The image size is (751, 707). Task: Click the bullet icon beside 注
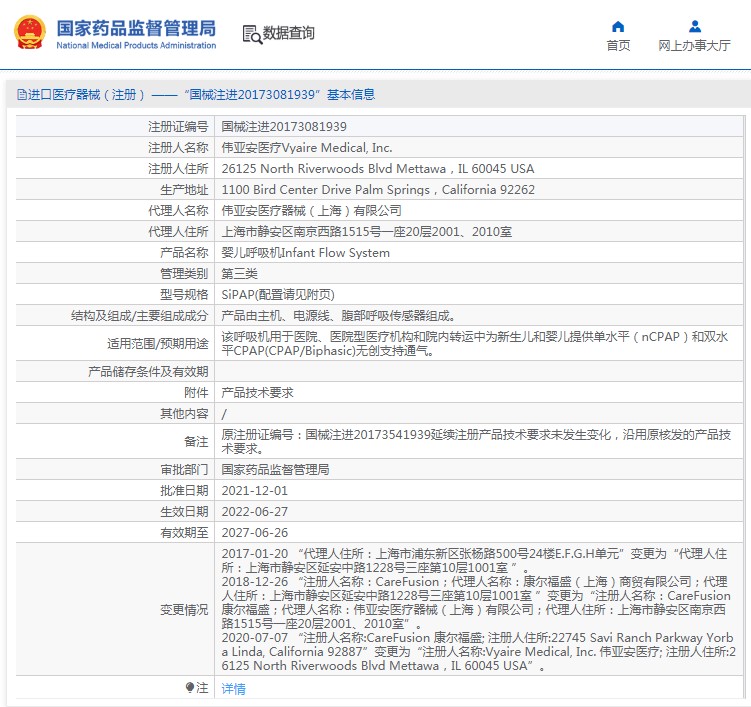click(190, 687)
